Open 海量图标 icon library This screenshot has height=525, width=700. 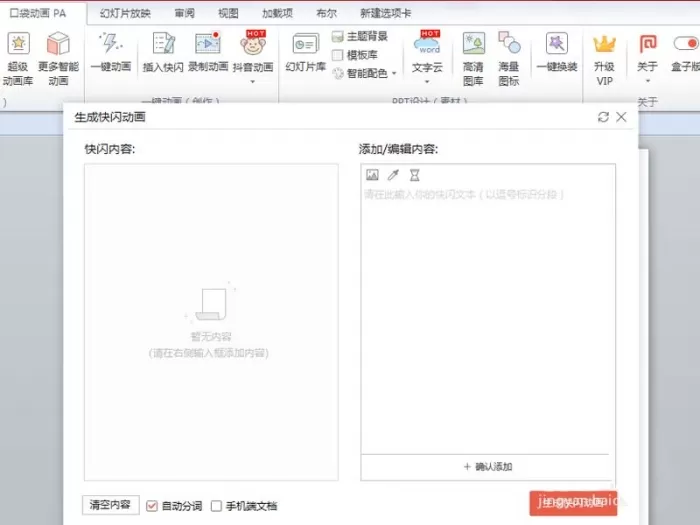tap(509, 58)
